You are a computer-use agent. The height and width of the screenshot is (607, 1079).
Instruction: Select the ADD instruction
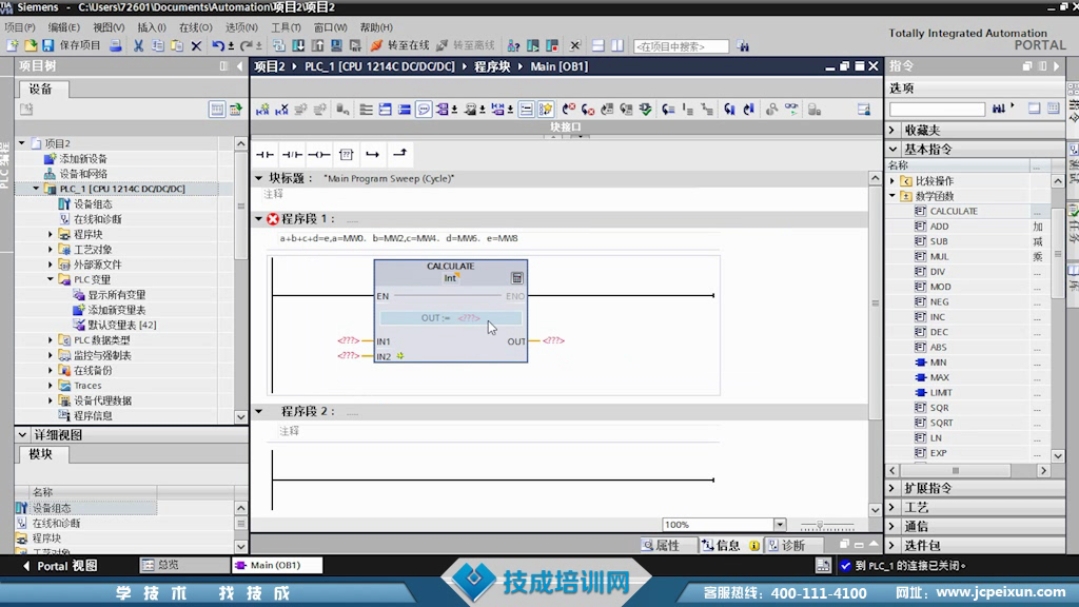pyautogui.click(x=939, y=226)
